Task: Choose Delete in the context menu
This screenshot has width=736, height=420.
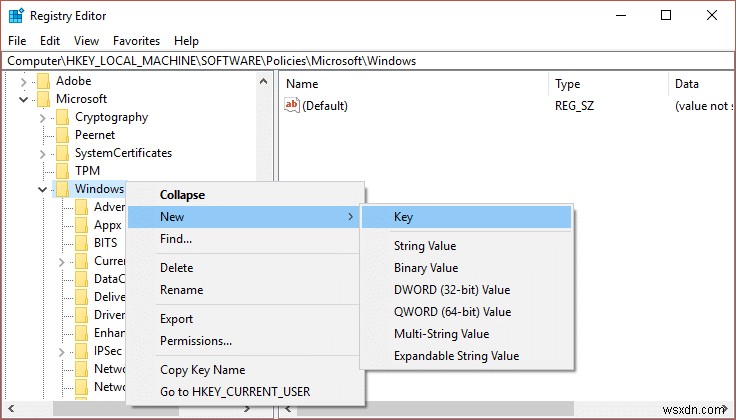Action: [245, 268]
